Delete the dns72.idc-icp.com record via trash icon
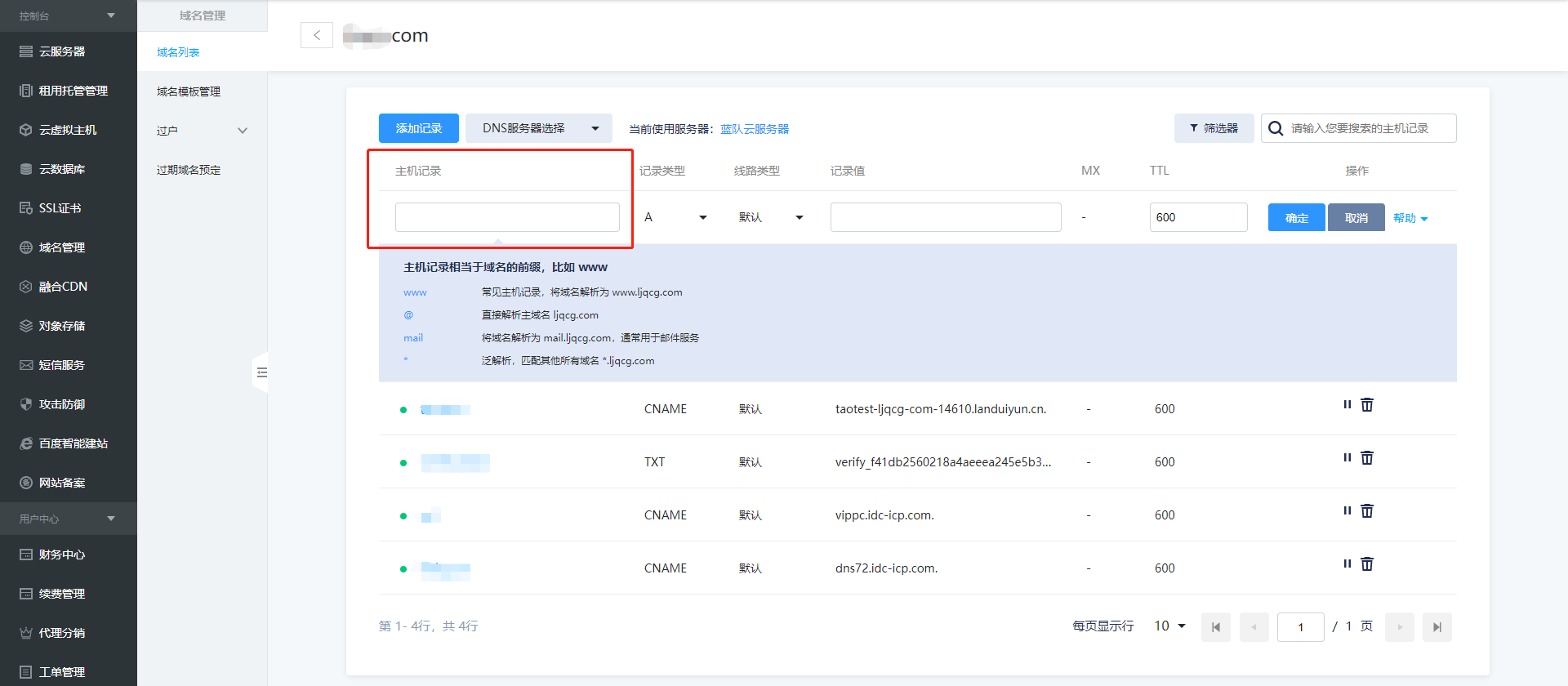Viewport: 1568px width, 686px height. coord(1367,564)
